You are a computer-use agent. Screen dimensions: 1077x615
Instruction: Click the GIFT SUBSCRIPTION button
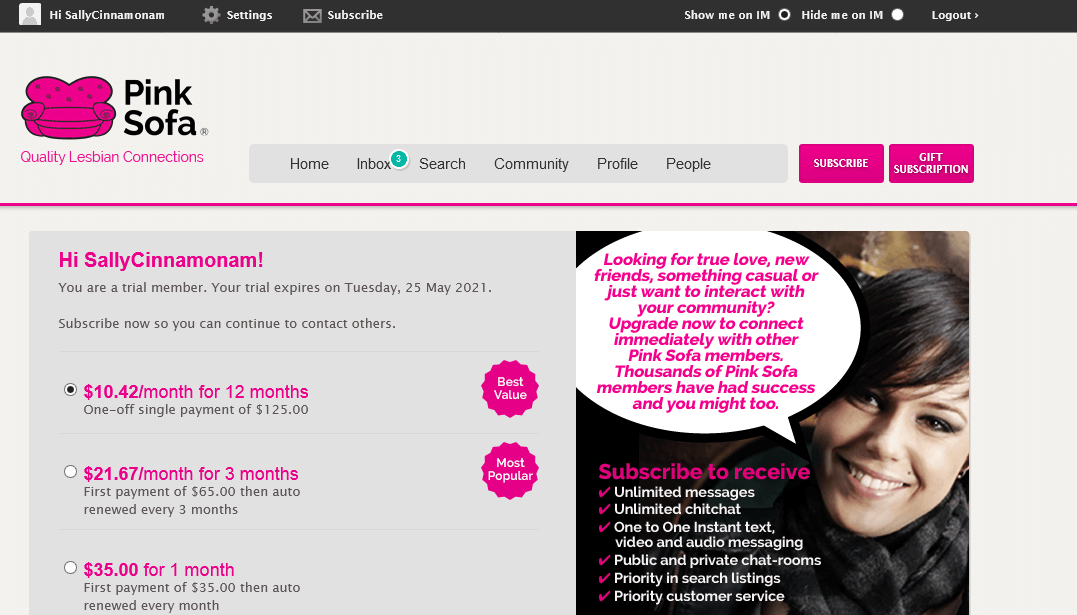[x=931, y=164]
